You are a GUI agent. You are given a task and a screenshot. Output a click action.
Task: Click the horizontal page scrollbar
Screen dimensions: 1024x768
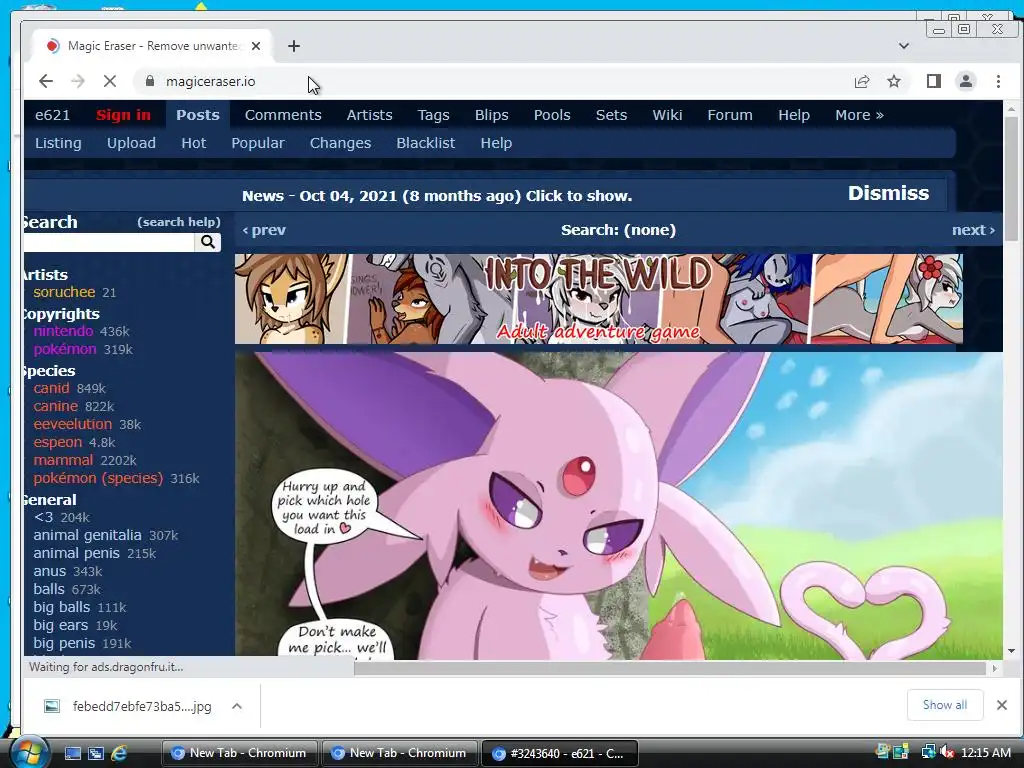tap(669, 668)
